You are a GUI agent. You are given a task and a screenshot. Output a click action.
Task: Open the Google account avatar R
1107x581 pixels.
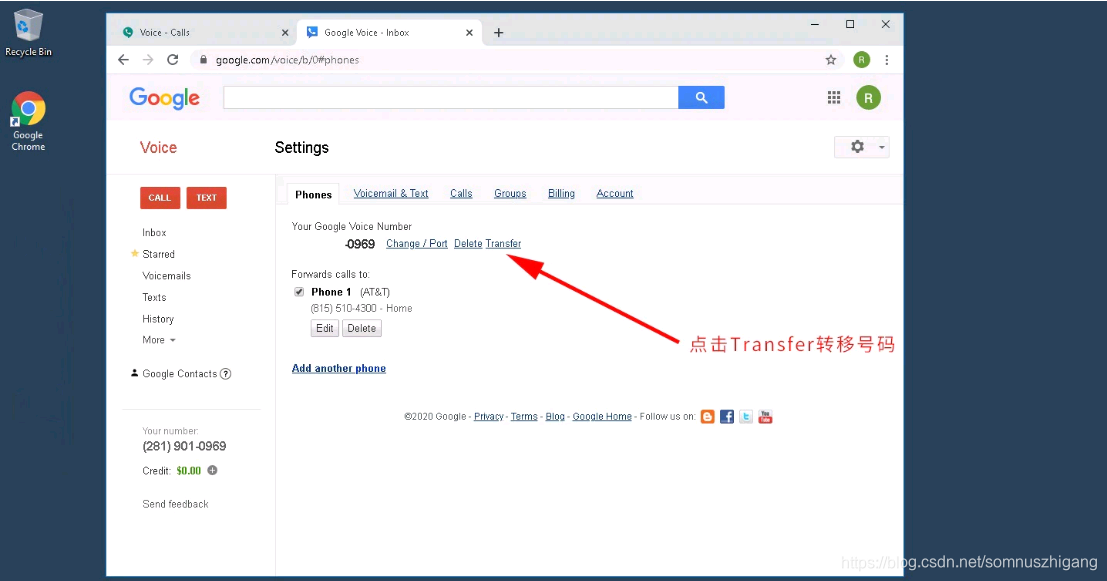pyautogui.click(x=868, y=97)
